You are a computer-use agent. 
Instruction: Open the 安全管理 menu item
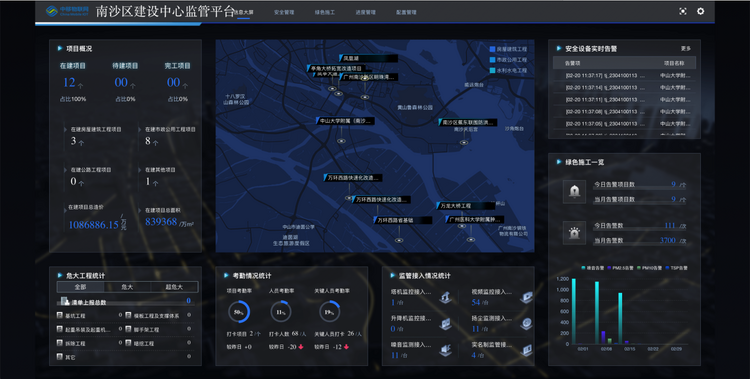[284, 12]
